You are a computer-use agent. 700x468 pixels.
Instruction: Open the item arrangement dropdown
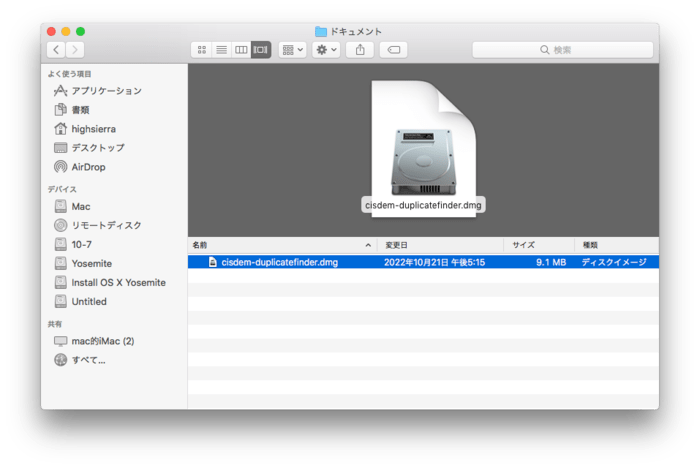coord(292,50)
